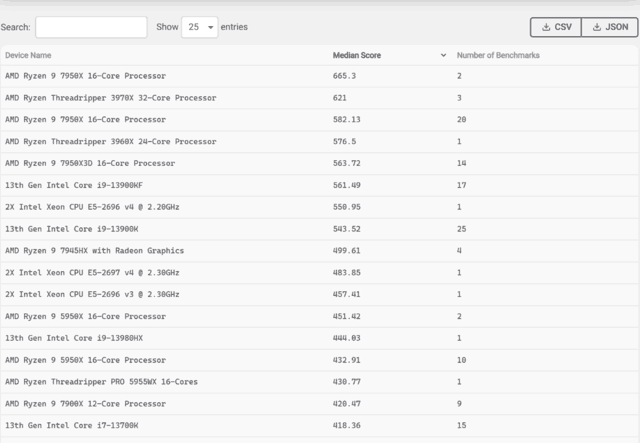Image resolution: width=640 pixels, height=443 pixels.
Task: Click the 13th Gen Intel Core i7-13700K entry
Action: pyautogui.click(x=72, y=426)
